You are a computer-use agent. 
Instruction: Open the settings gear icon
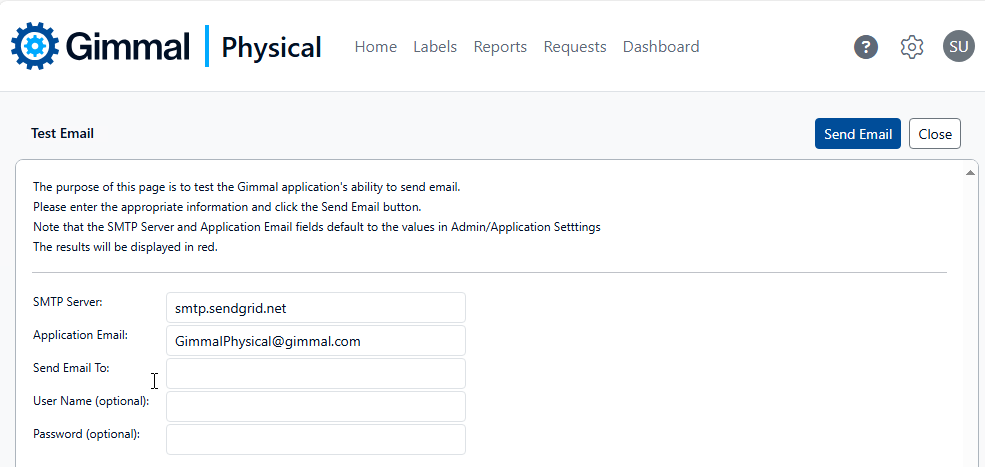tap(912, 47)
